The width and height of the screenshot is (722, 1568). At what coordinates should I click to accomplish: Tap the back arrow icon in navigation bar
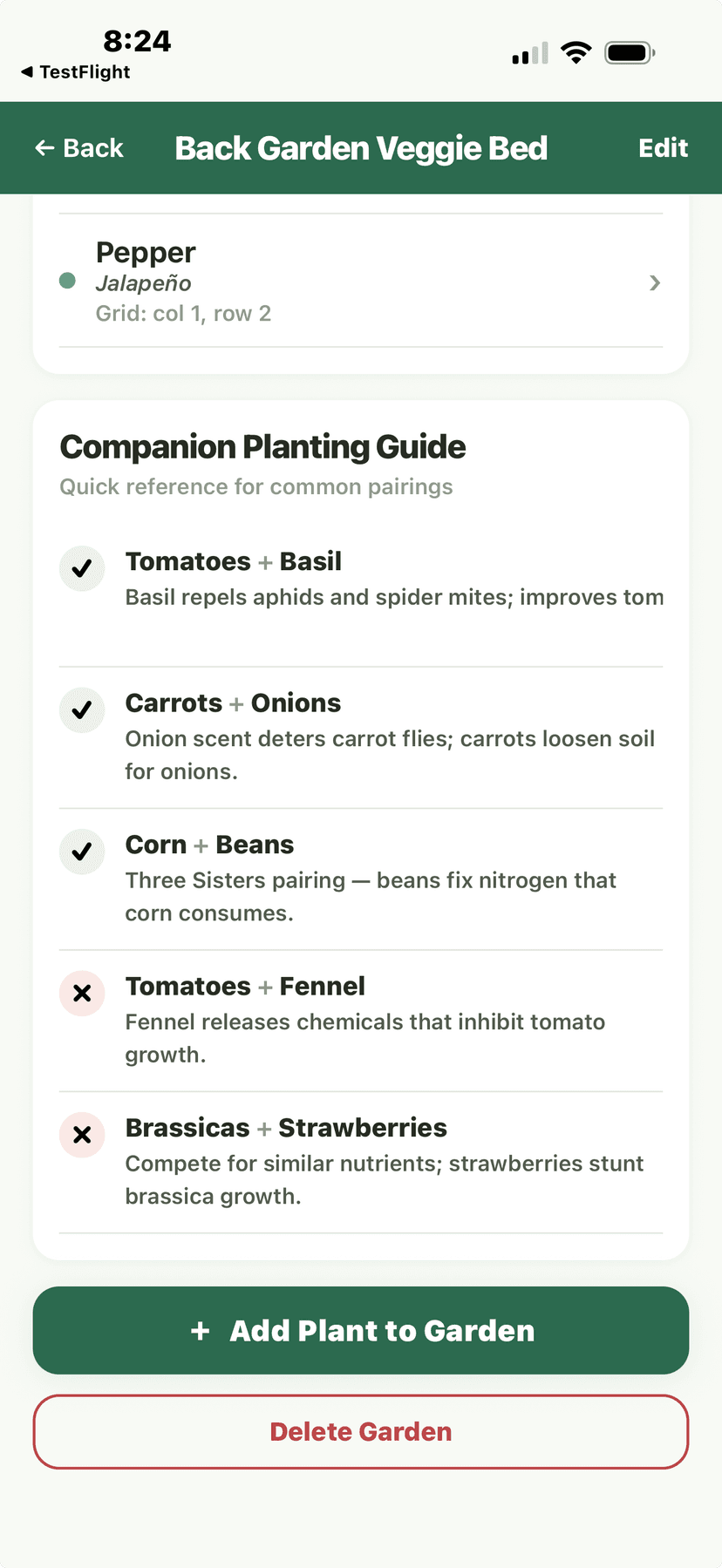coord(44,148)
